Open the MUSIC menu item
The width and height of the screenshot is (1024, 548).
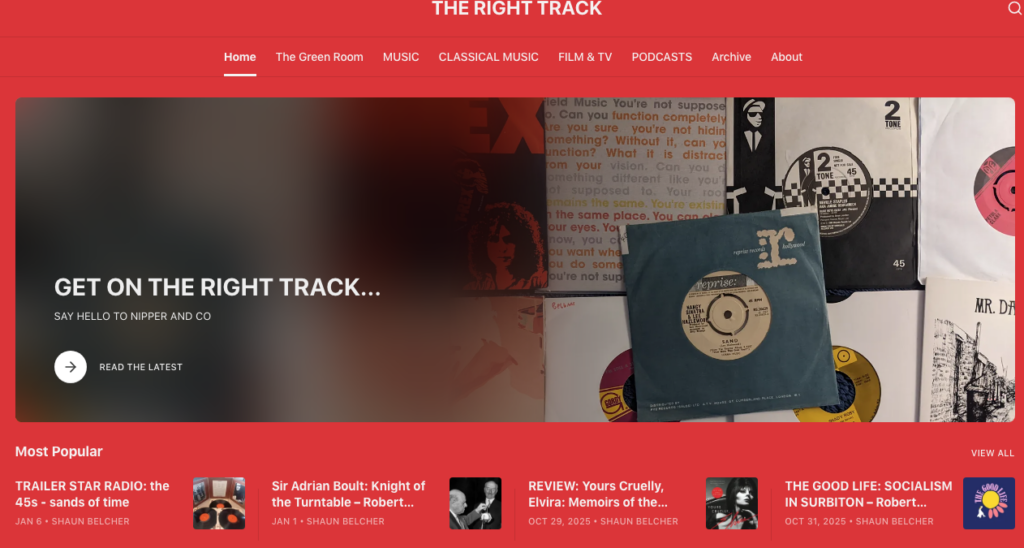click(401, 57)
